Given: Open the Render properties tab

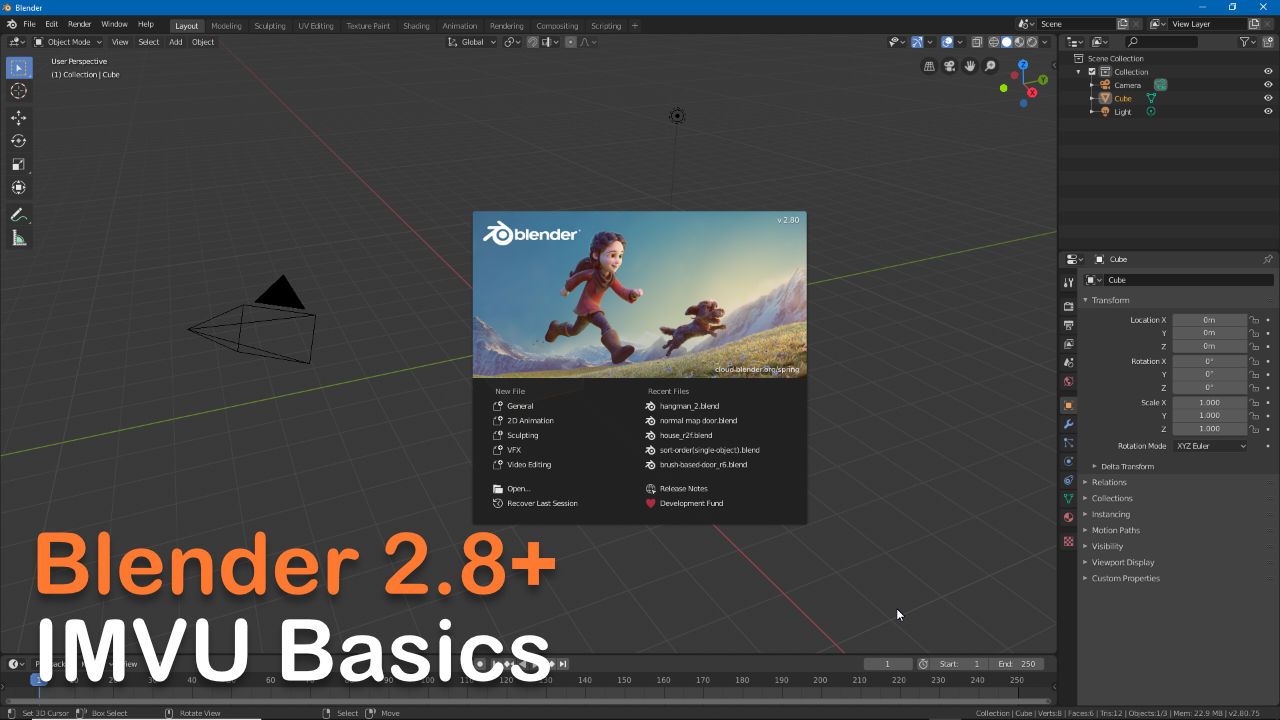Looking at the screenshot, I should tap(1068, 306).
